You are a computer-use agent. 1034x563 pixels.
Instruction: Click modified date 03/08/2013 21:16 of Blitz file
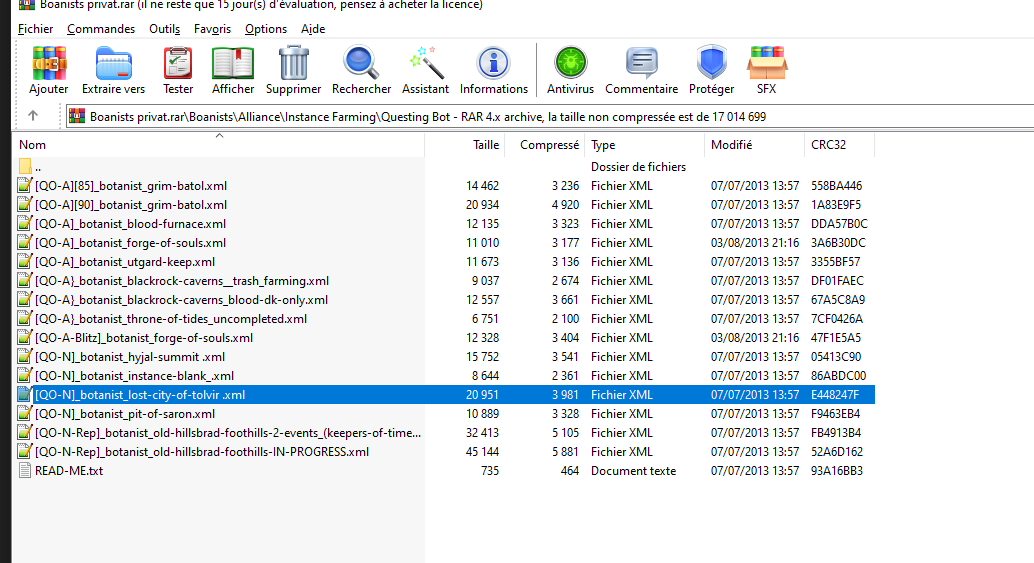[755, 338]
